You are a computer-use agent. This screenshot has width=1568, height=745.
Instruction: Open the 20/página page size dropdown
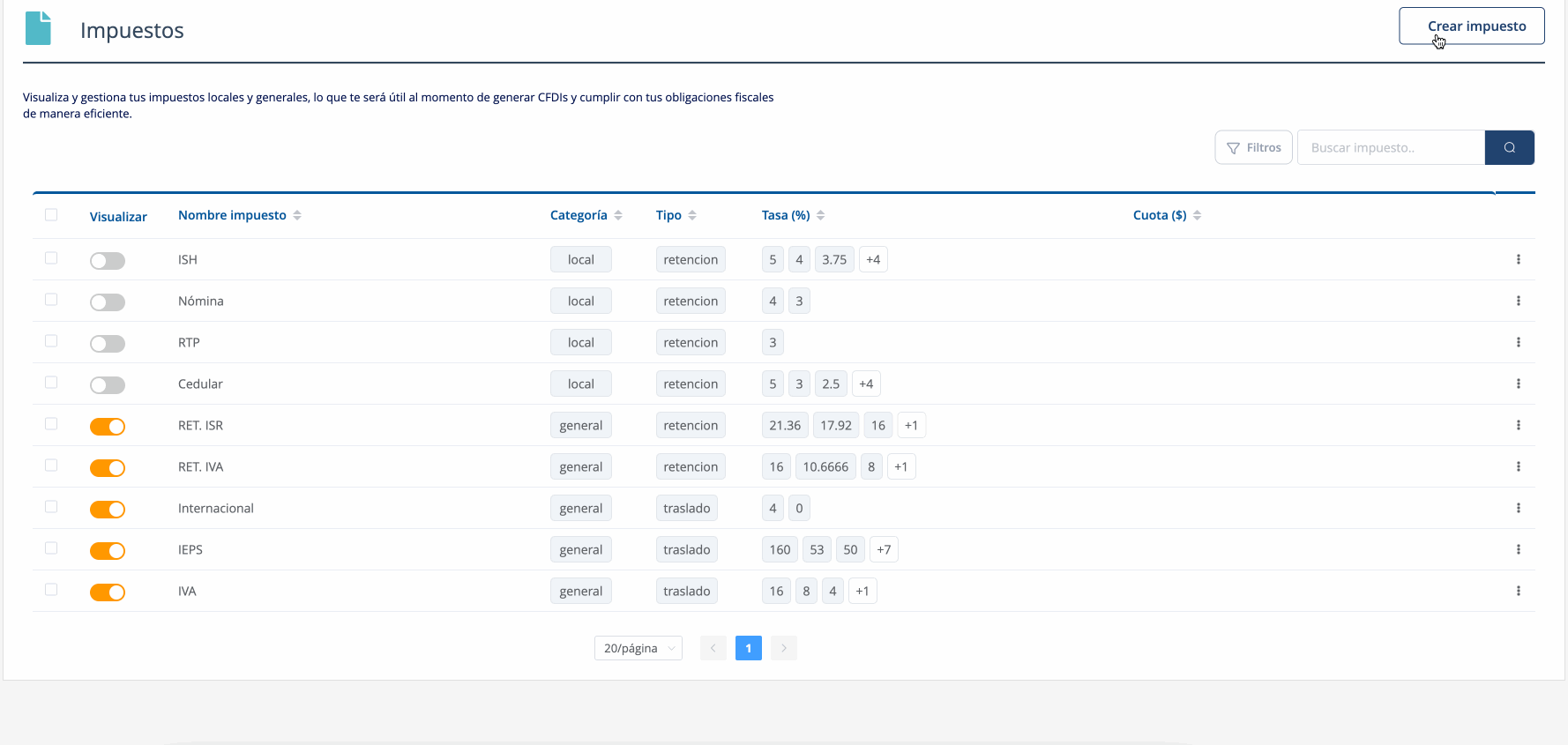click(638, 648)
